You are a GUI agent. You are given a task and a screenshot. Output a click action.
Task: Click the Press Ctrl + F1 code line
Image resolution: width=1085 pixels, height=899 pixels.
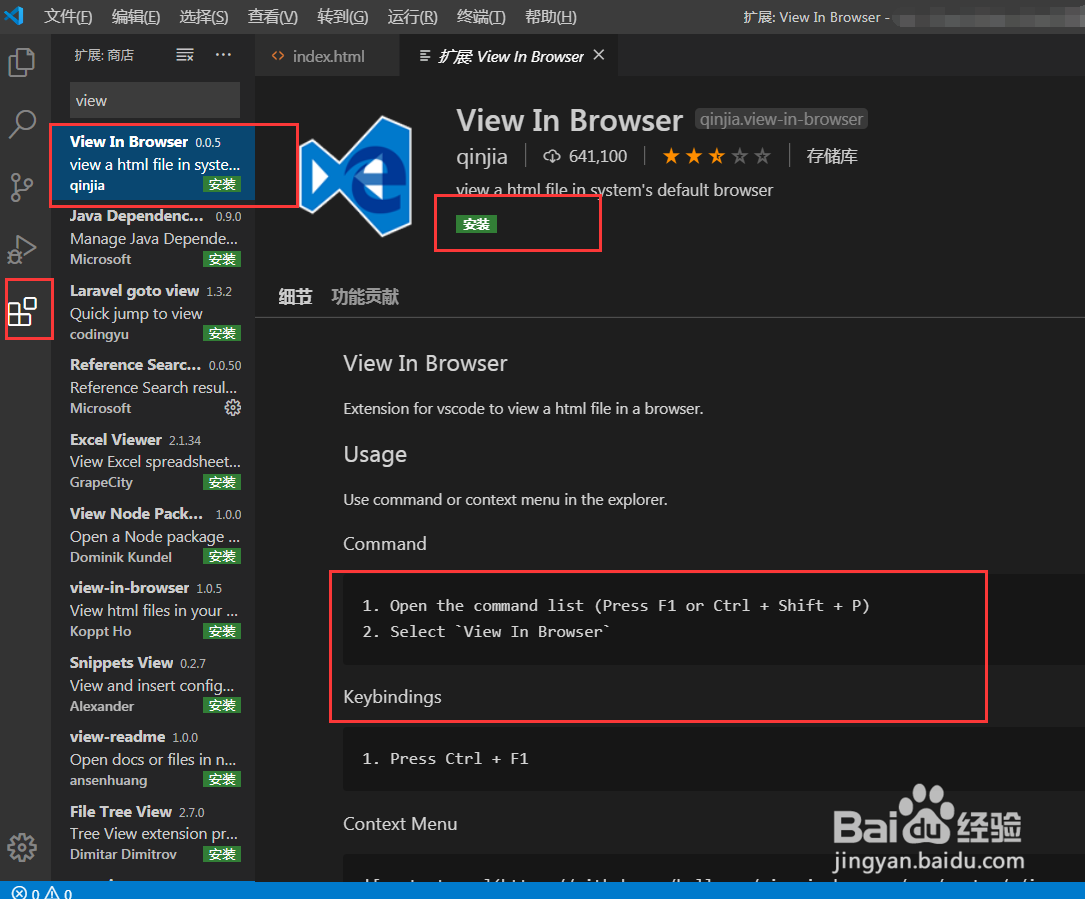tap(445, 759)
